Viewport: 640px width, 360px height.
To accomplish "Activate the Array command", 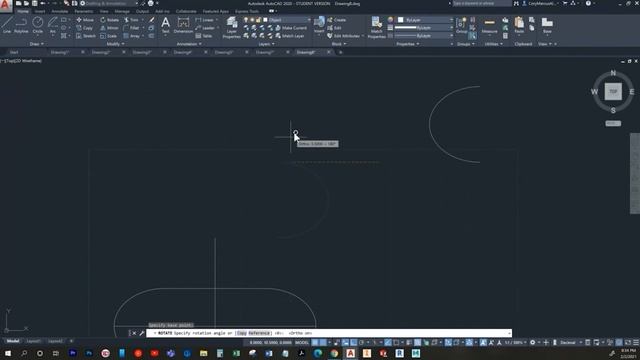I will pos(131,36).
